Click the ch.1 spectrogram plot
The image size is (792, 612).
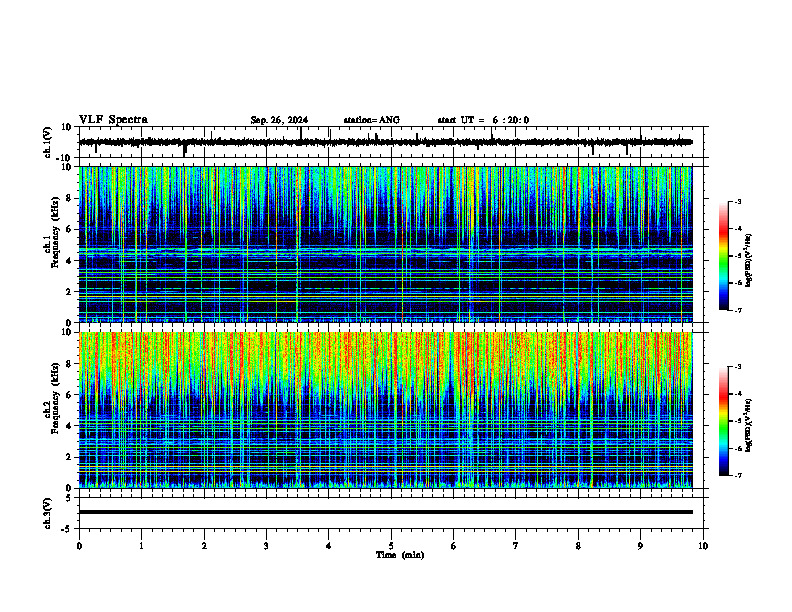[x=385, y=244]
